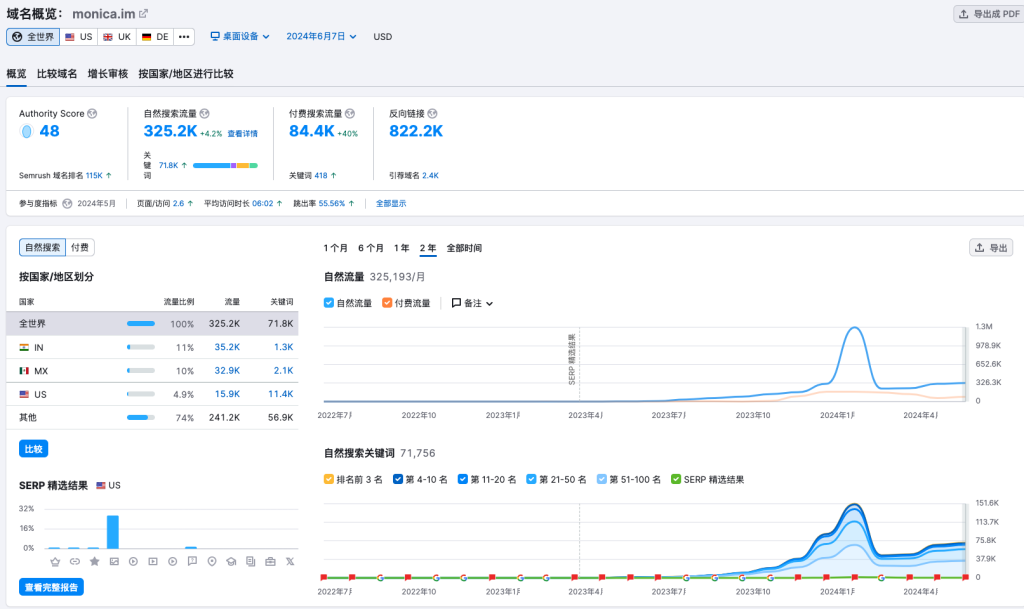This screenshot has width=1024, height=609.
Task: Open US traffic value 15.9K
Action: click(227, 394)
